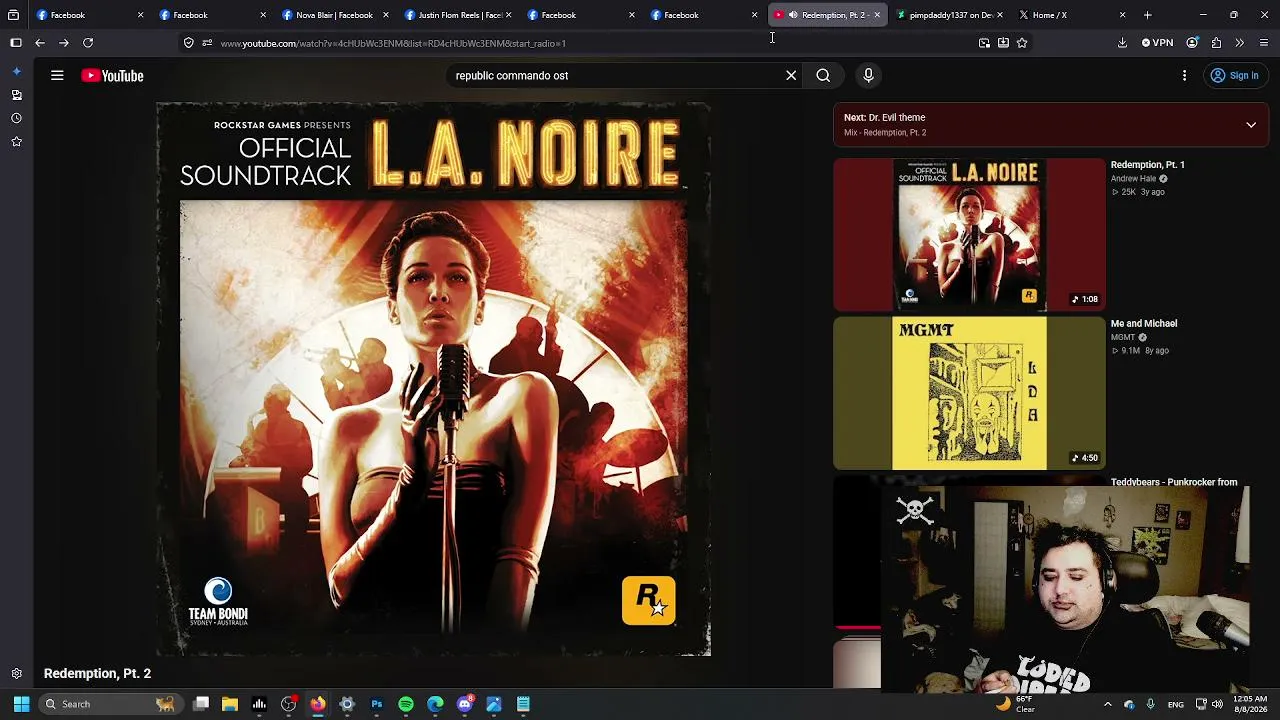Open sidebar settings gear at bottom left
Viewport: 1280px width, 720px height.
(x=16, y=674)
